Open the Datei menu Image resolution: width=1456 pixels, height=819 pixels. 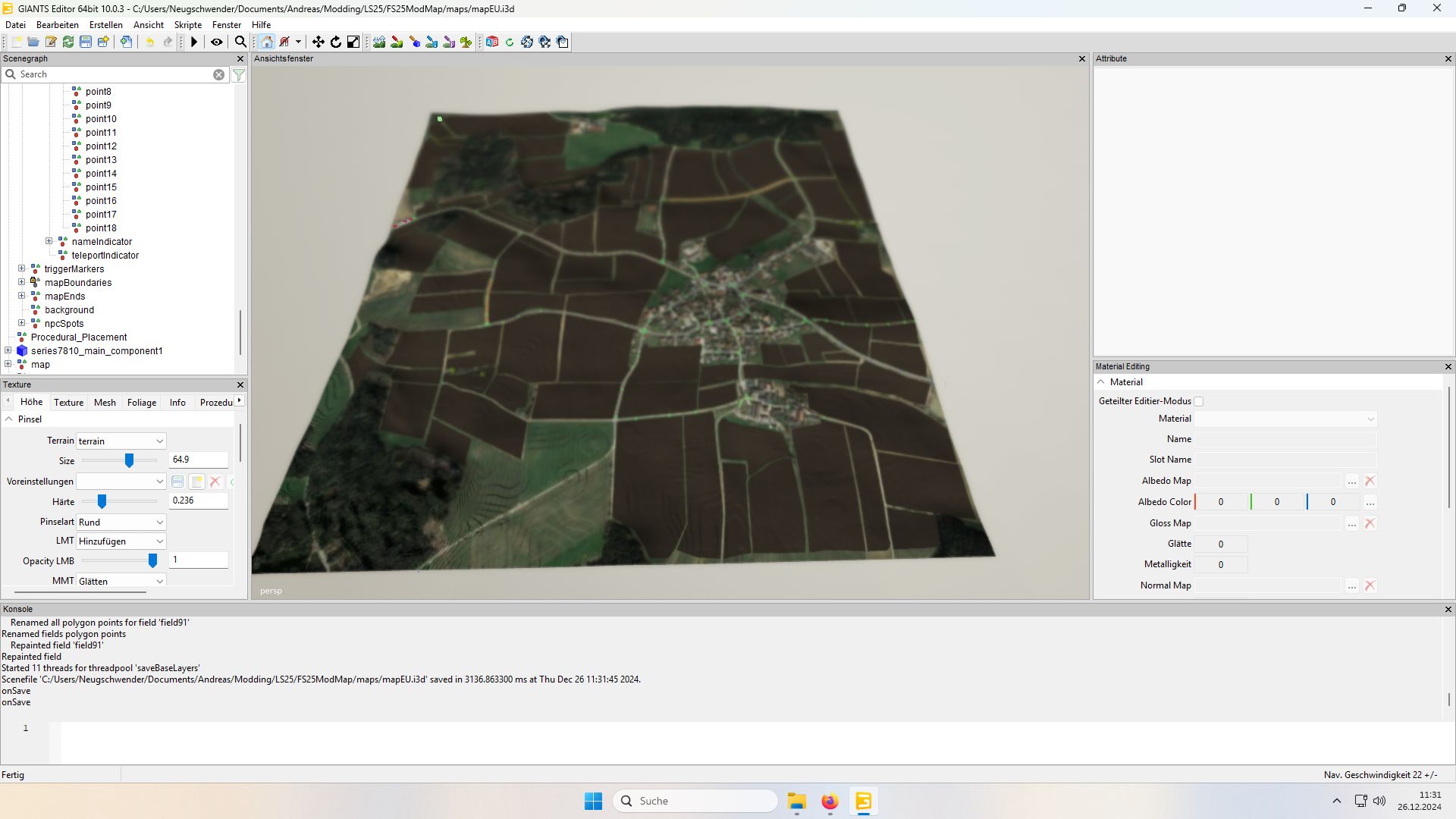(x=15, y=25)
